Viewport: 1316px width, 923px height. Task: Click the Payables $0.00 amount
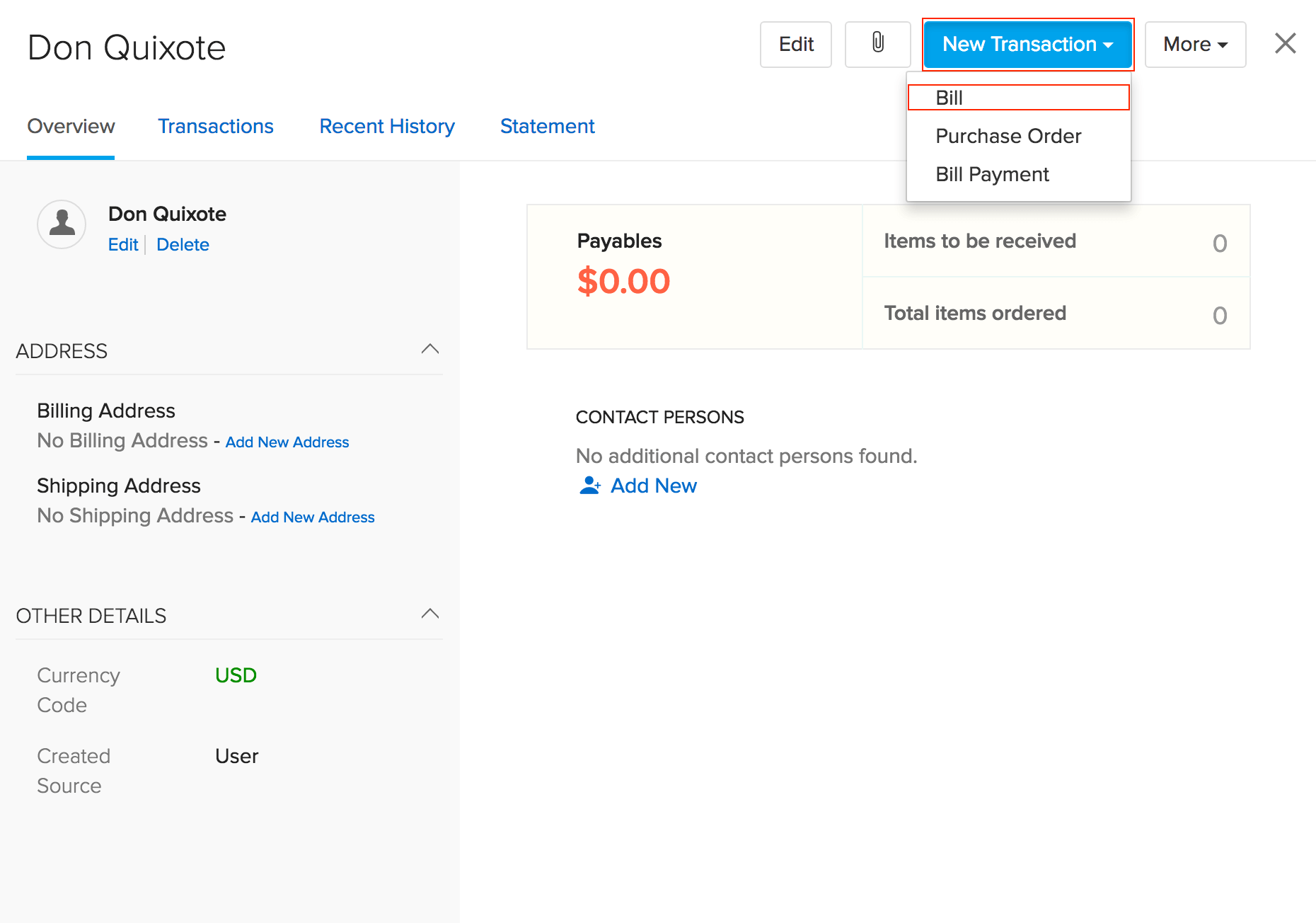pyautogui.click(x=623, y=281)
